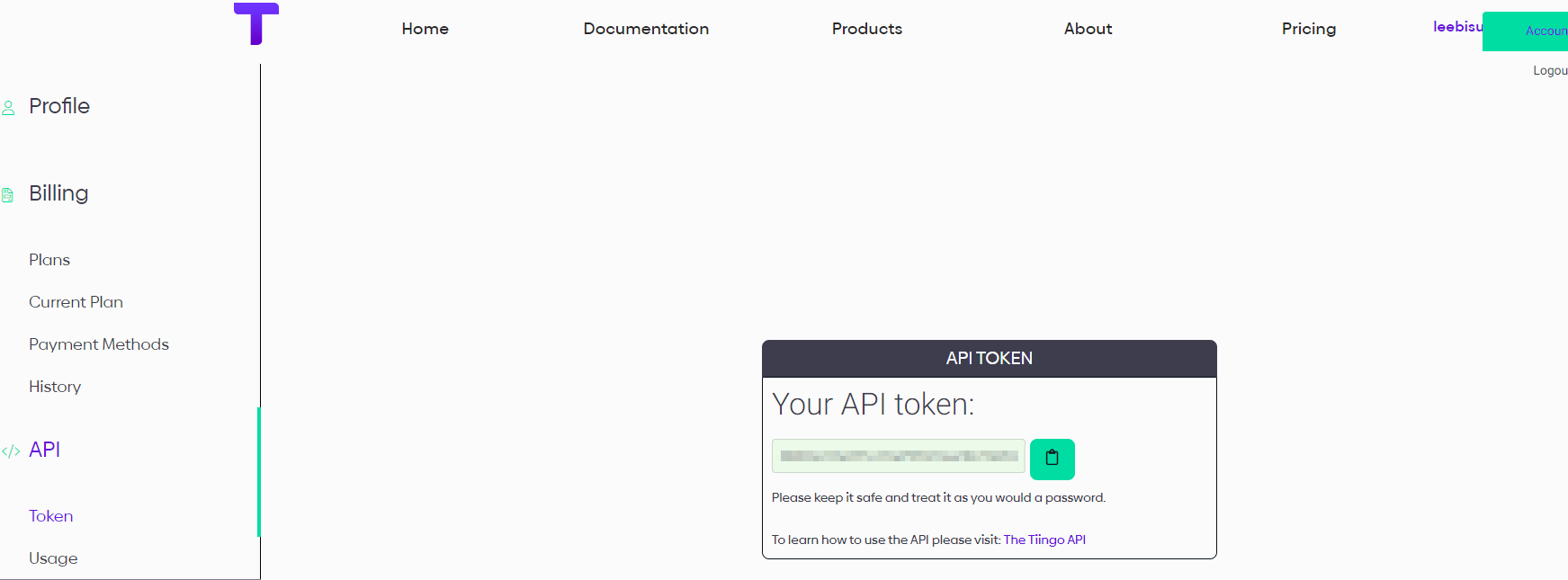View the Current Plan page

[x=76, y=302]
